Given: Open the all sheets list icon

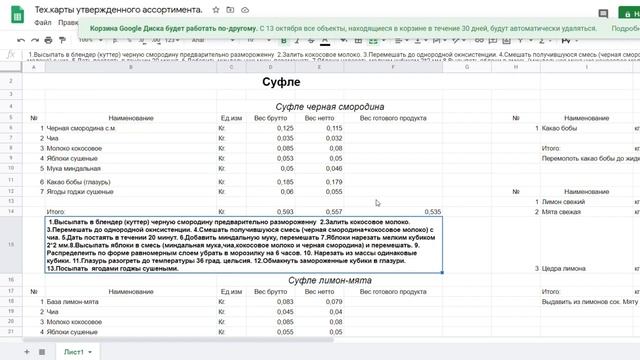Looking at the screenshot, I should coord(42,352).
